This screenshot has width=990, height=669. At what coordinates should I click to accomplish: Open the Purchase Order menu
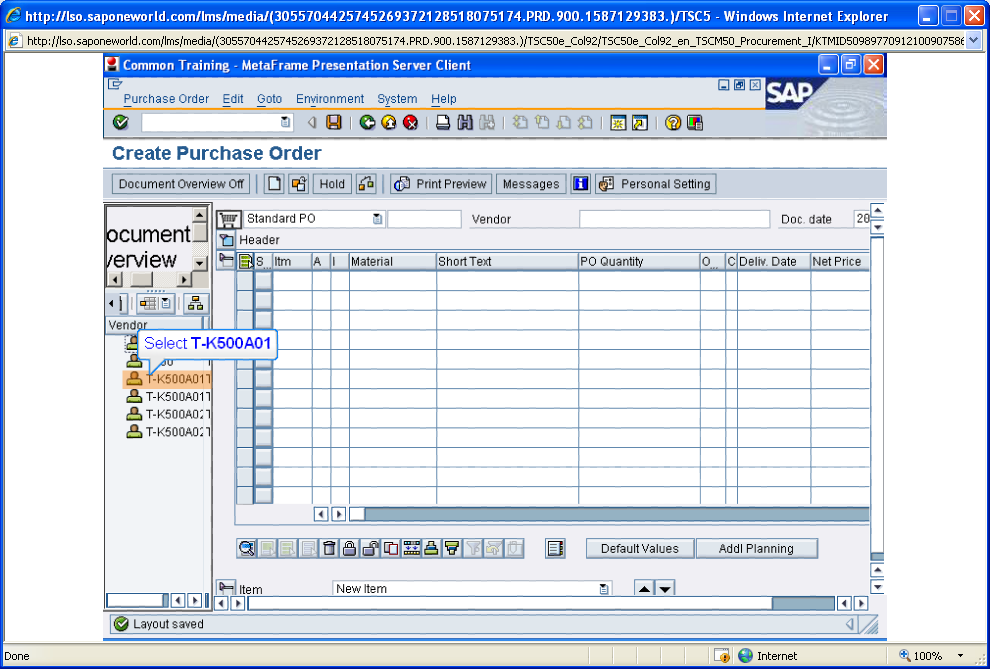(x=166, y=99)
